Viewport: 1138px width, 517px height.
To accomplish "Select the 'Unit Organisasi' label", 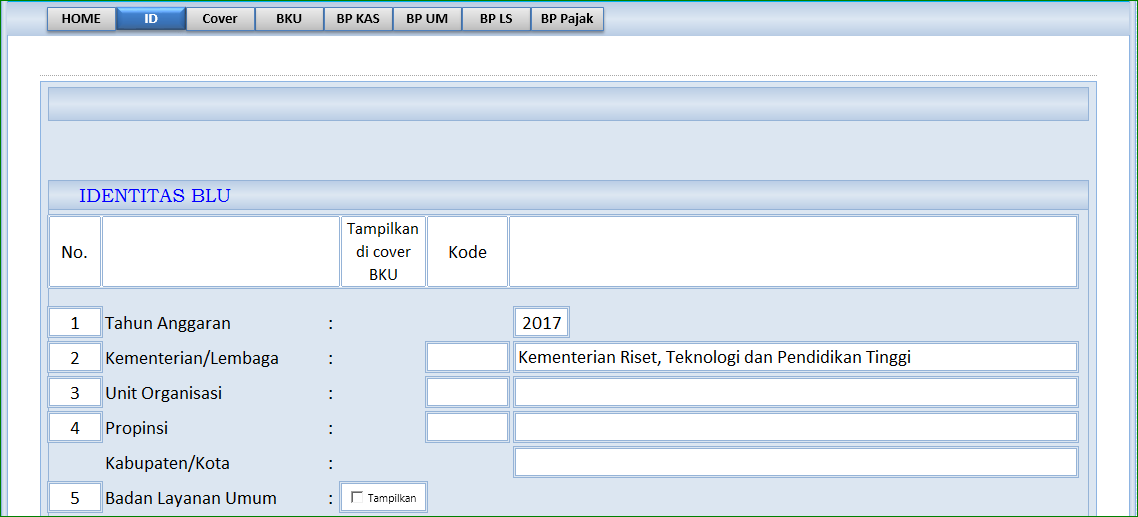I will pos(163,393).
